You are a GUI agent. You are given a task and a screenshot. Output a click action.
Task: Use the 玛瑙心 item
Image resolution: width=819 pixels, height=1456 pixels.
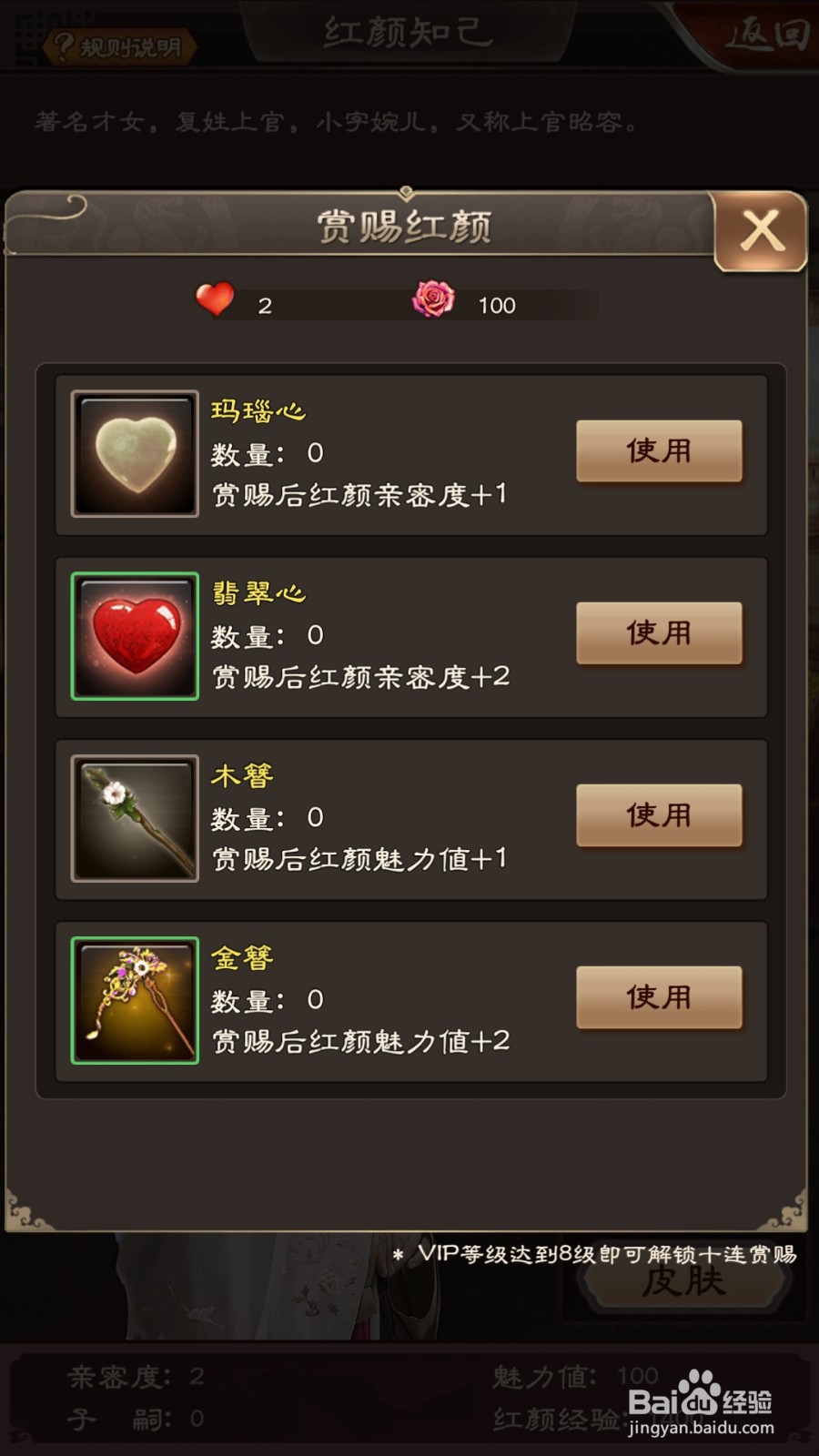pyautogui.click(x=660, y=450)
